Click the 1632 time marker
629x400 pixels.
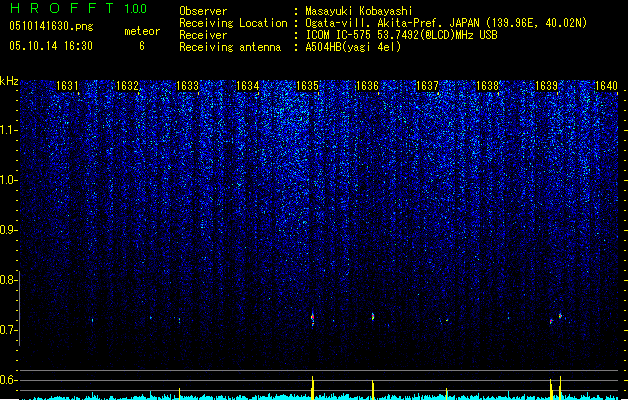click(x=127, y=86)
